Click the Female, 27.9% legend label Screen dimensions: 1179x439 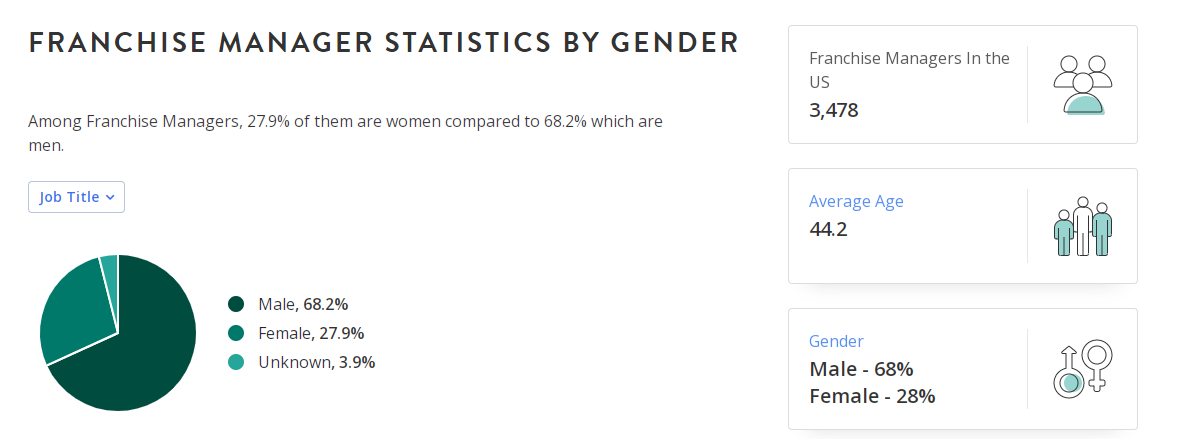[311, 333]
